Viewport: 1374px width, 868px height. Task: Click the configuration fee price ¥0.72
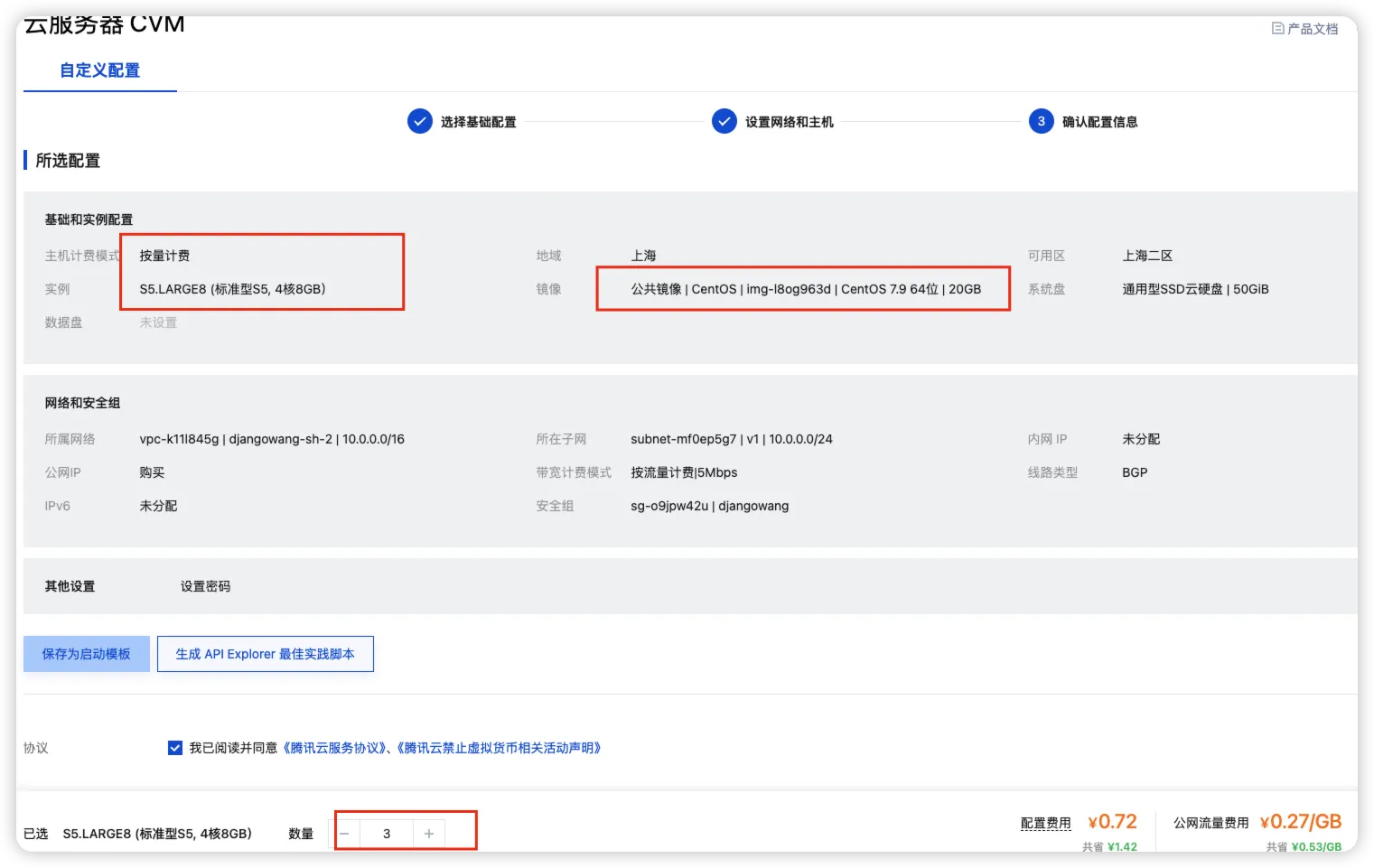[1112, 822]
